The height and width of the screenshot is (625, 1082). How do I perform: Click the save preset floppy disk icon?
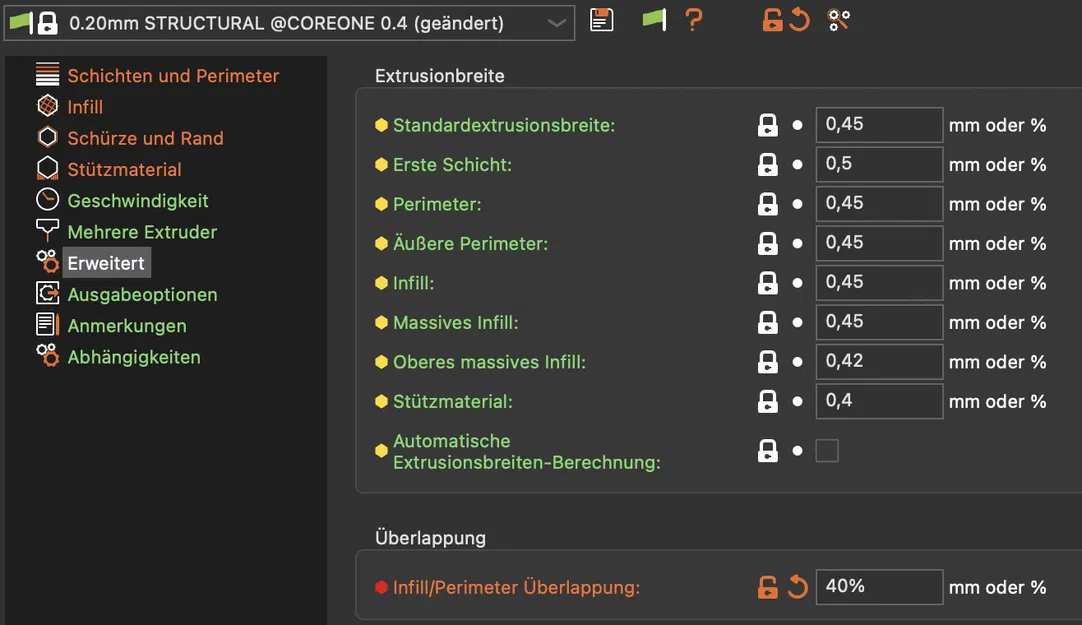[601, 20]
